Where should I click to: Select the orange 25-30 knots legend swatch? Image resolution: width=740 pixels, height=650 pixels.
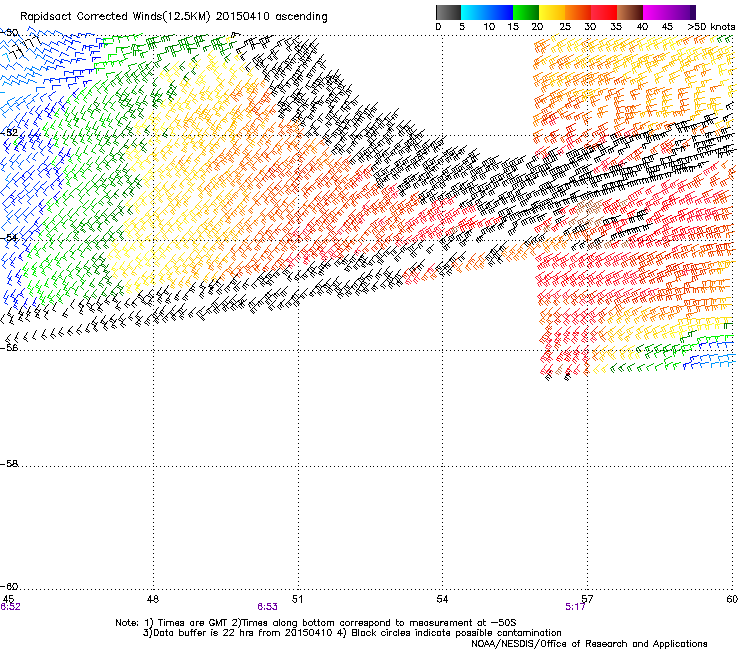click(578, 12)
